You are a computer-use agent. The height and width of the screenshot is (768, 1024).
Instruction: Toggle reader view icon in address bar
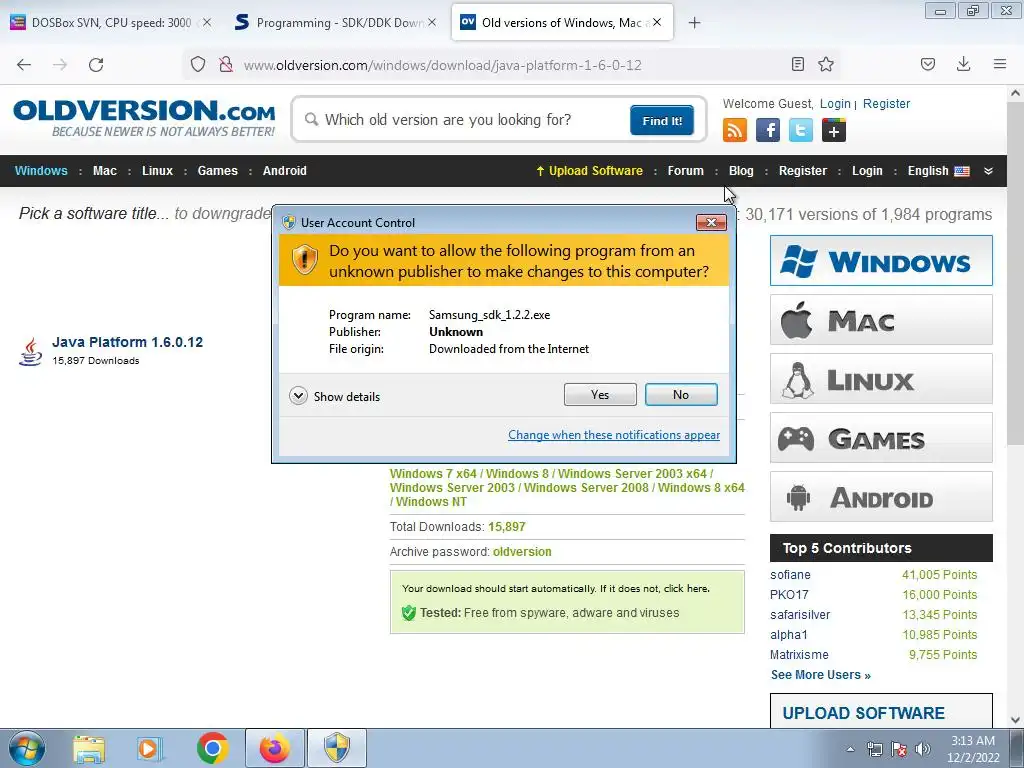click(x=797, y=64)
